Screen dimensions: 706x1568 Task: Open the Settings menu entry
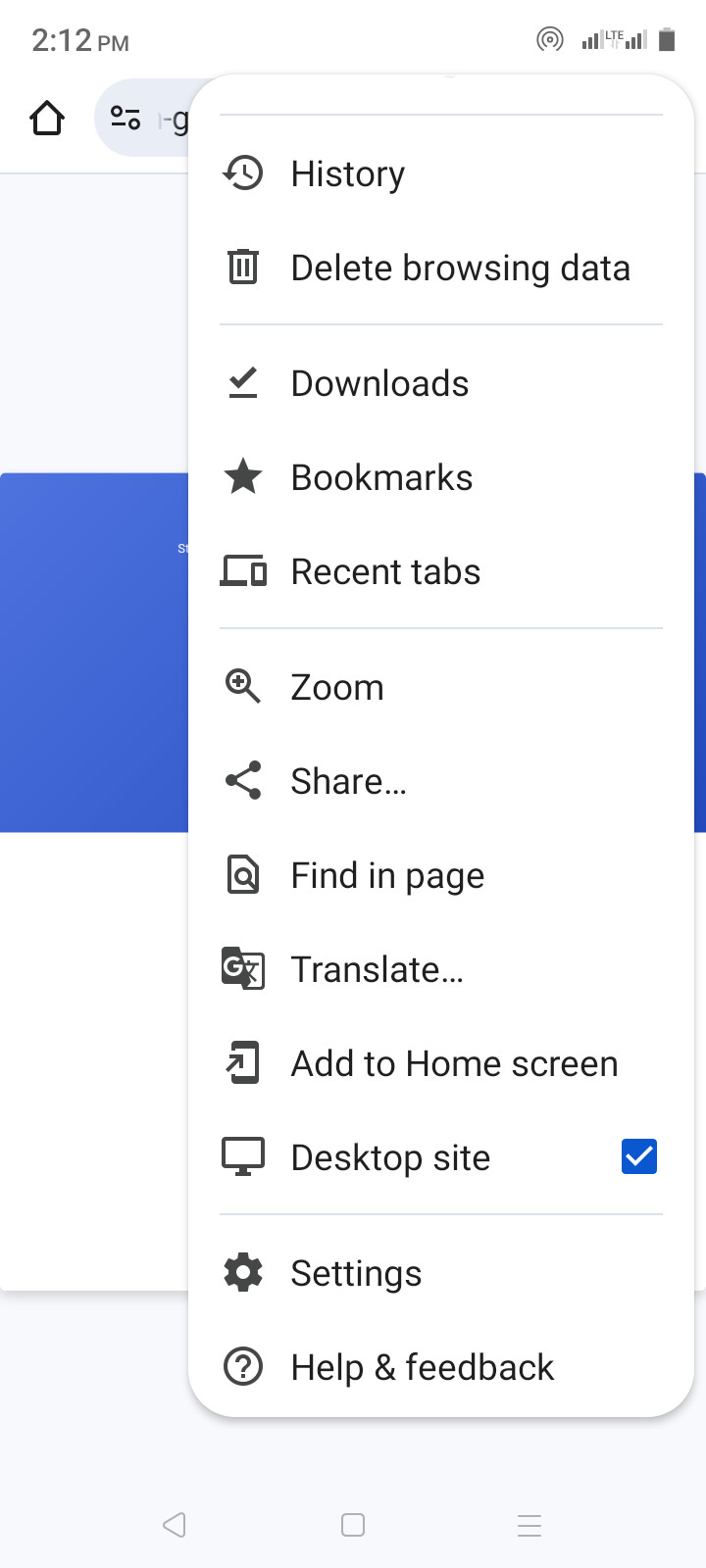point(441,1273)
